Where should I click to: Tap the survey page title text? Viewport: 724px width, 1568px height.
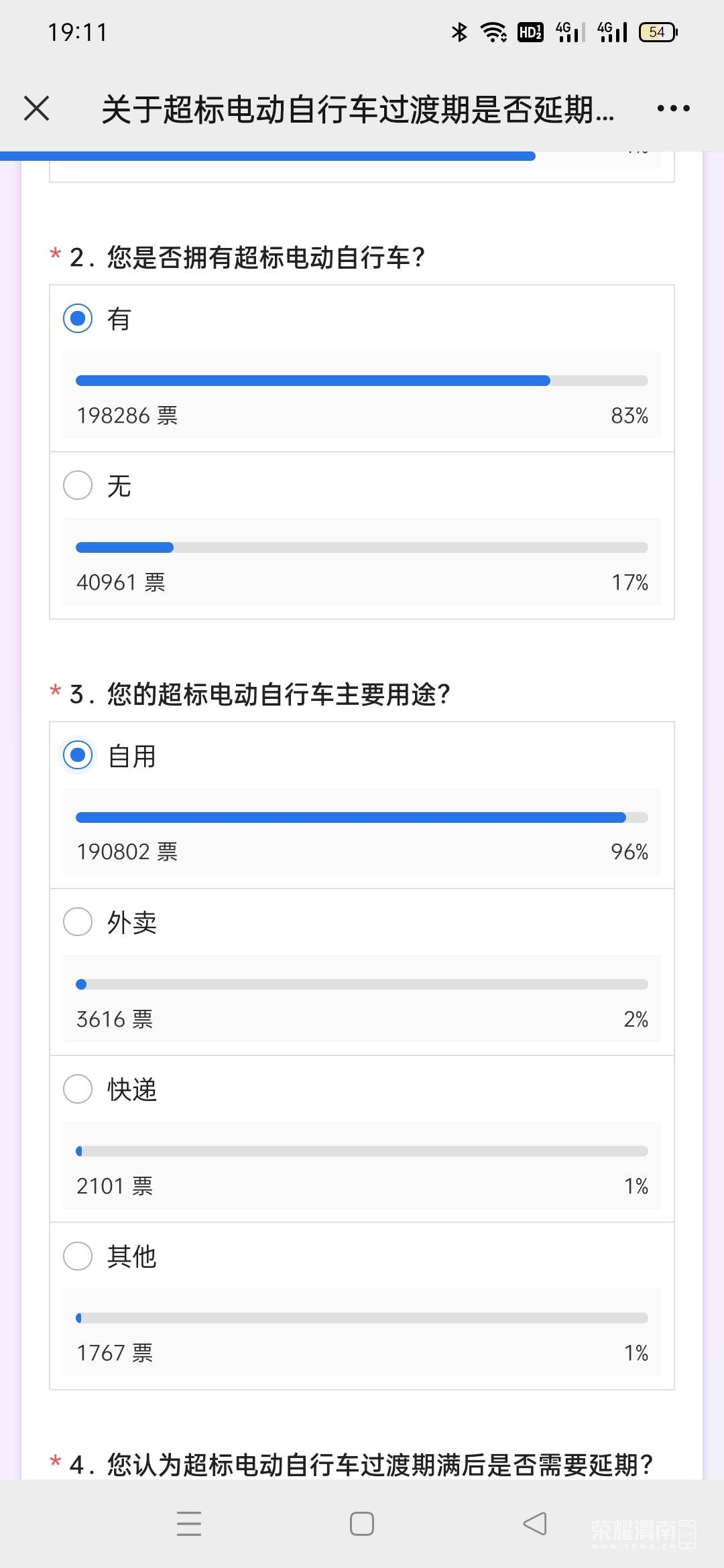tap(358, 109)
